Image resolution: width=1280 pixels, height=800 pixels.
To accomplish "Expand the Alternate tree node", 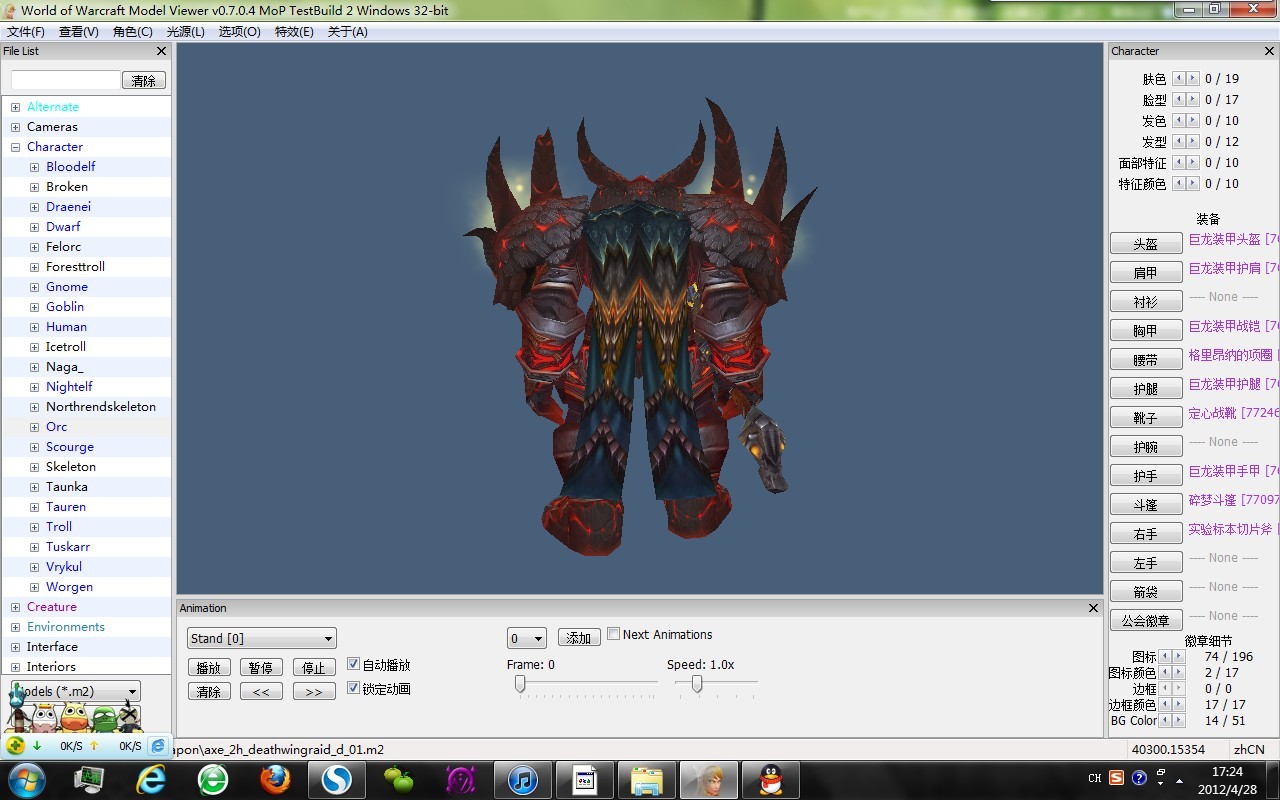I will click(x=16, y=107).
